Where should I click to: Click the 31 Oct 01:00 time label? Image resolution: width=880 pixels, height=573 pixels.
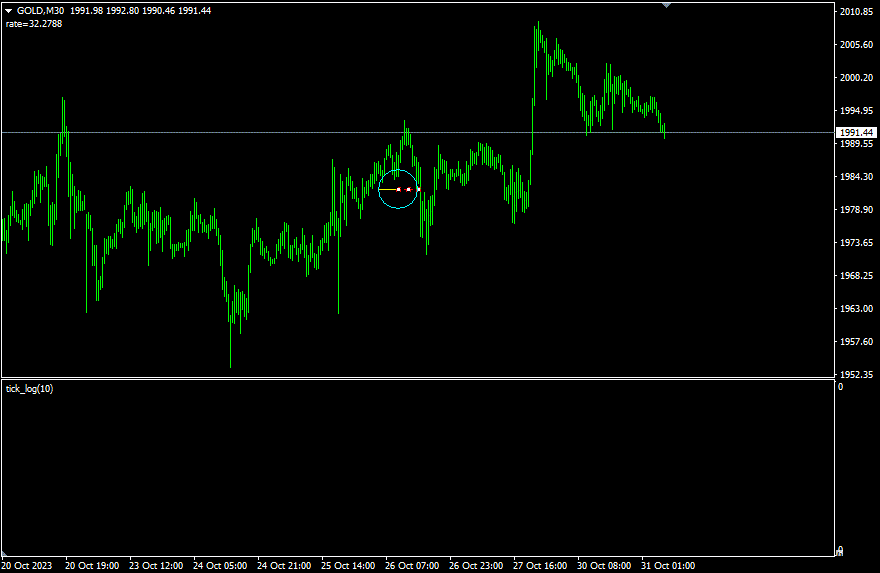point(668,565)
